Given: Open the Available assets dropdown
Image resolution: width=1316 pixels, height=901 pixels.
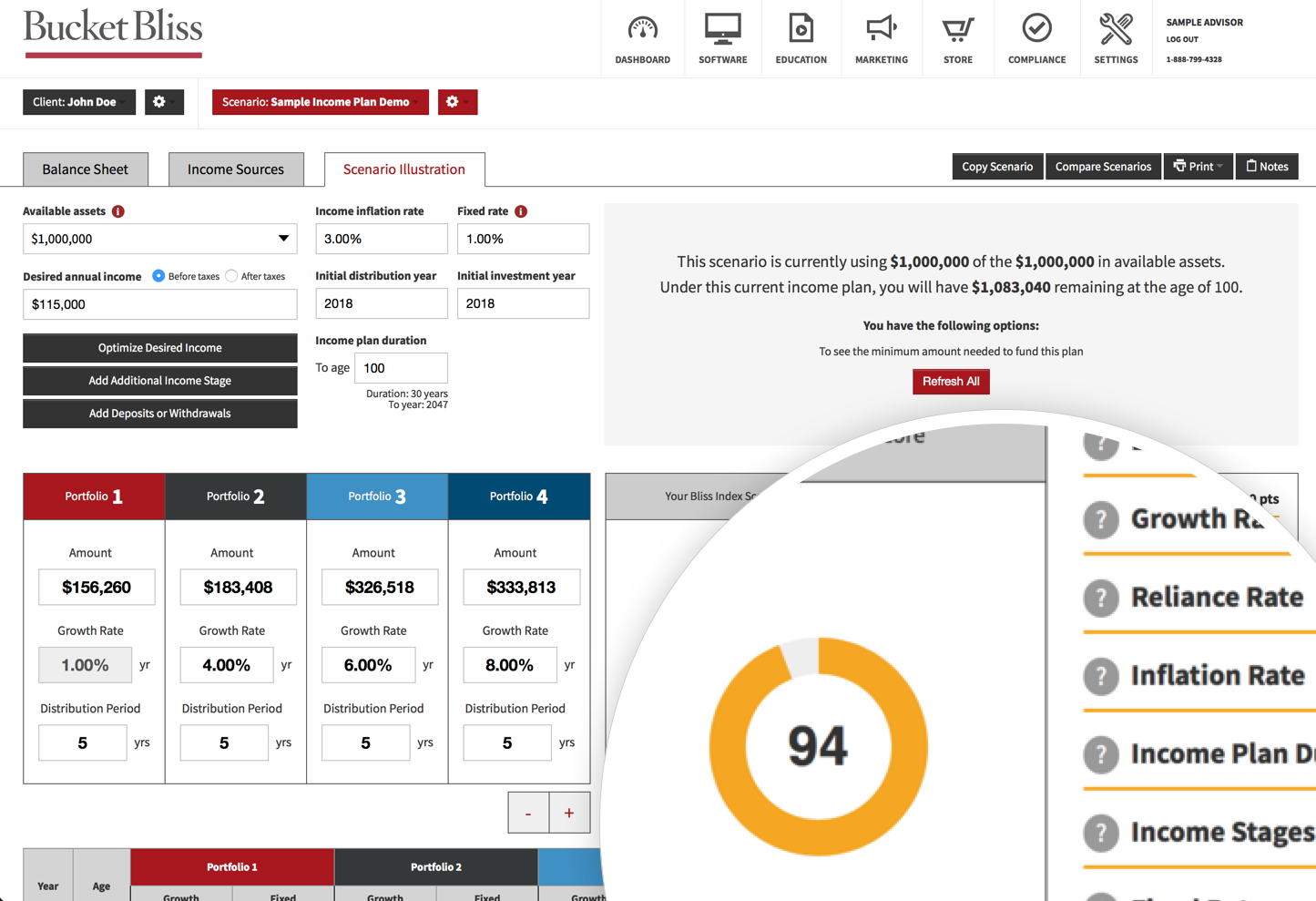Looking at the screenshot, I should click(283, 239).
